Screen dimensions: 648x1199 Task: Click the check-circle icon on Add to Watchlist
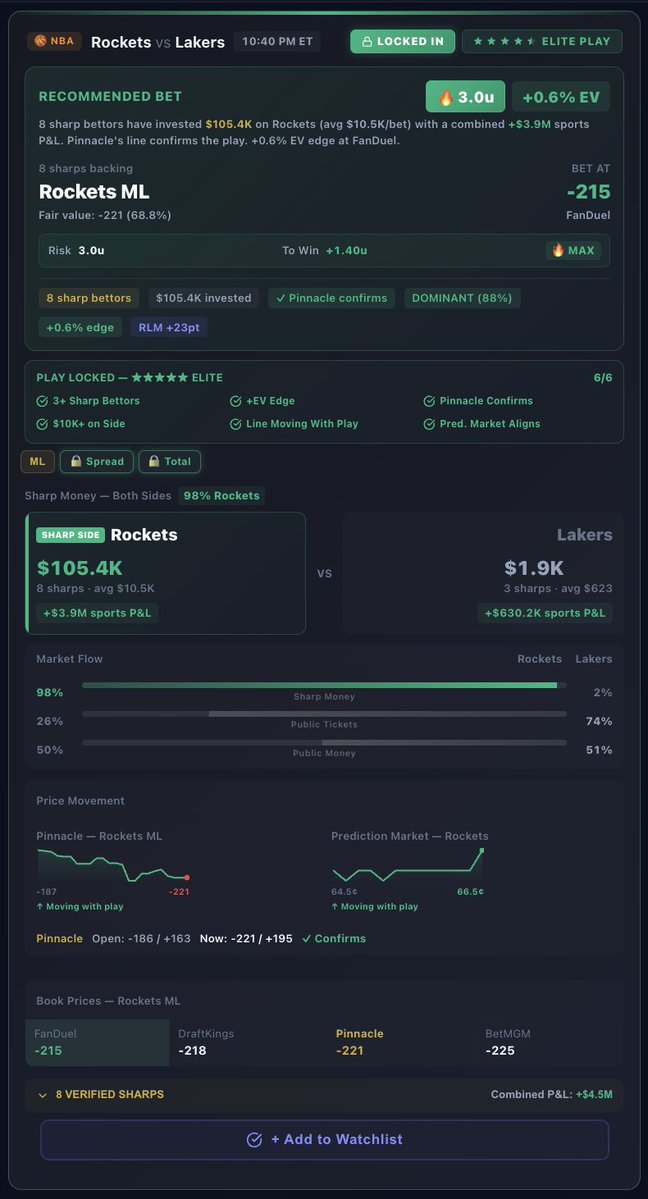(255, 1139)
